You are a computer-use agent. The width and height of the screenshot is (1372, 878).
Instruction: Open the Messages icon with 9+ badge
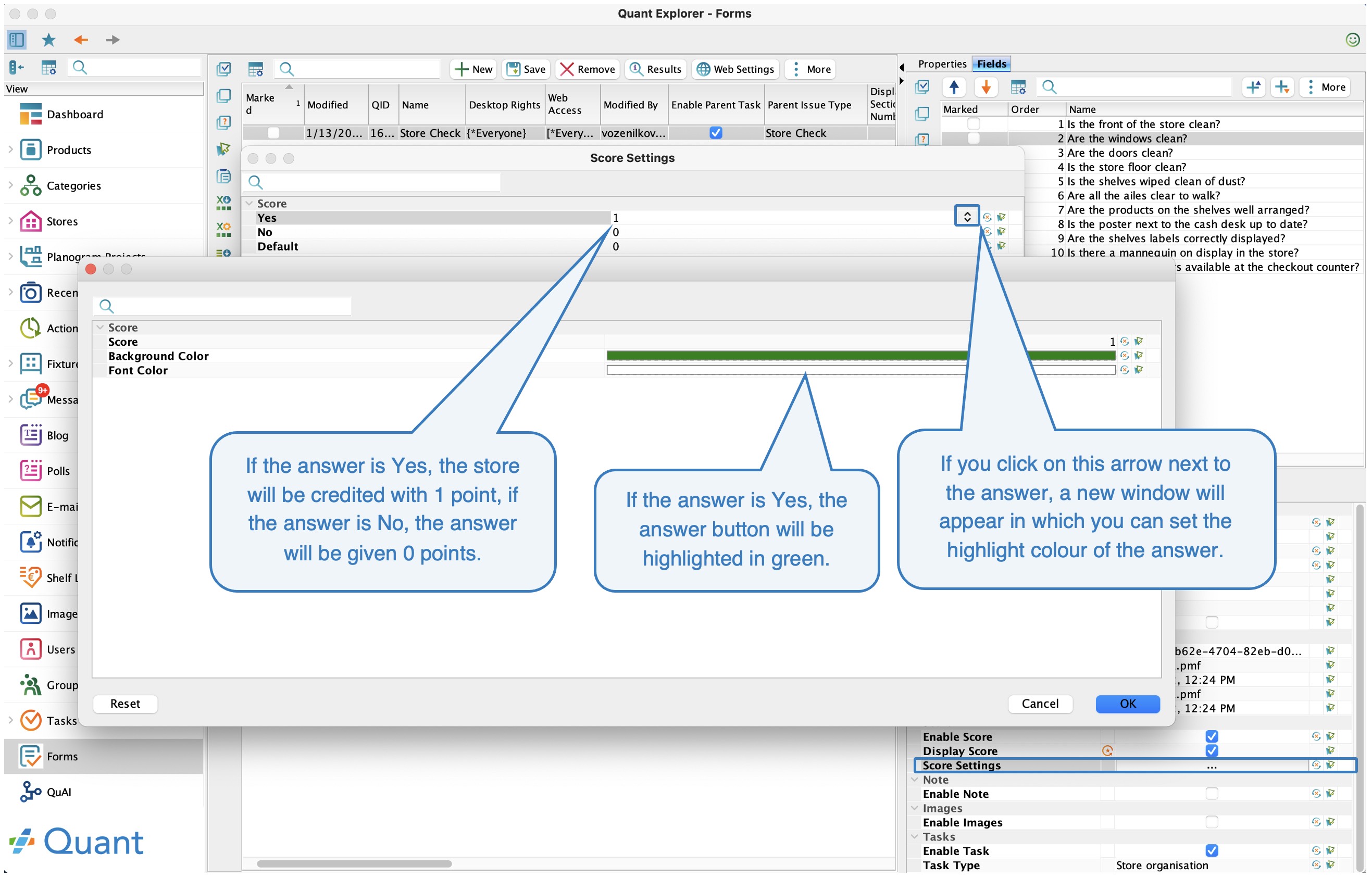coord(31,399)
